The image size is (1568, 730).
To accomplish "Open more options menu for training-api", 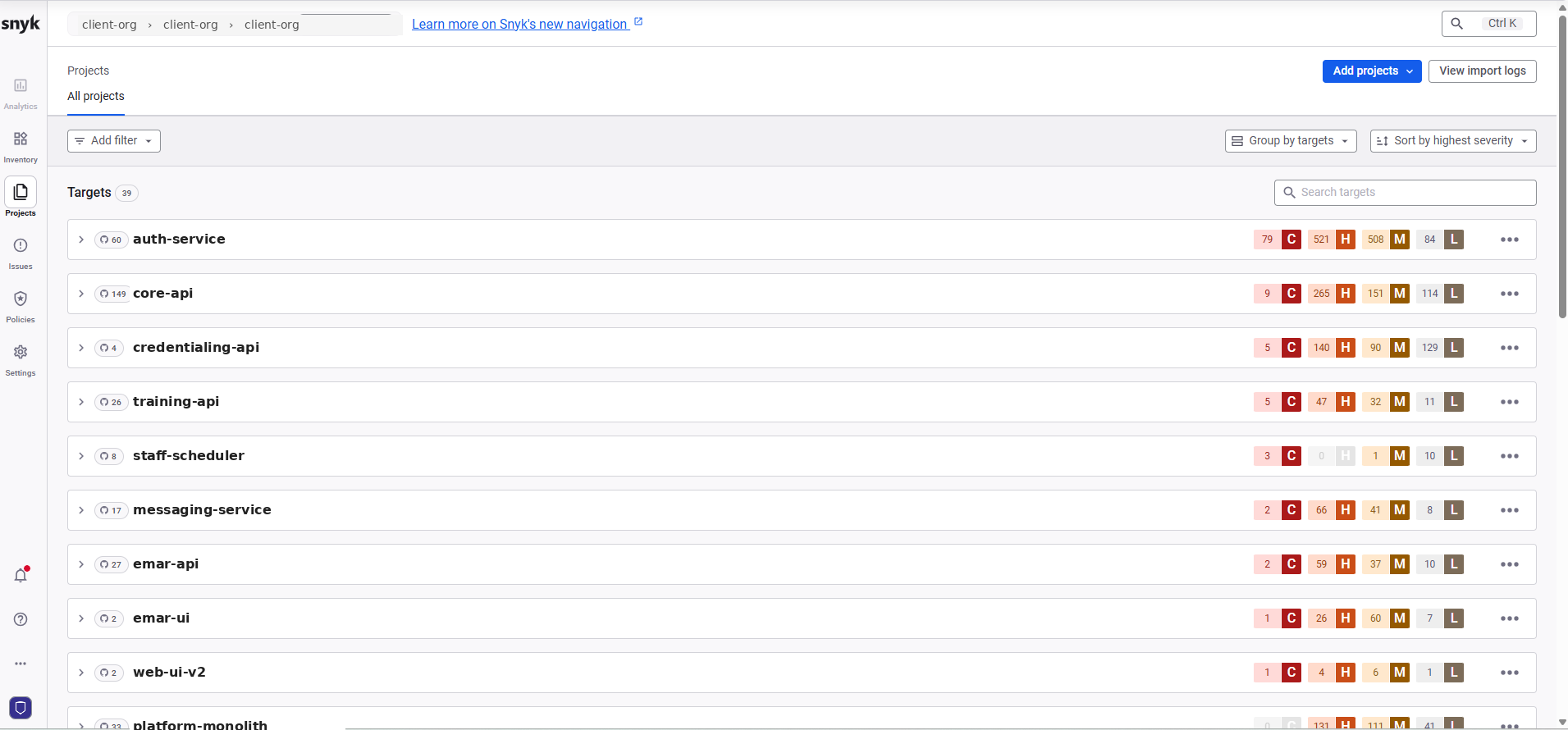I will pyautogui.click(x=1510, y=402).
